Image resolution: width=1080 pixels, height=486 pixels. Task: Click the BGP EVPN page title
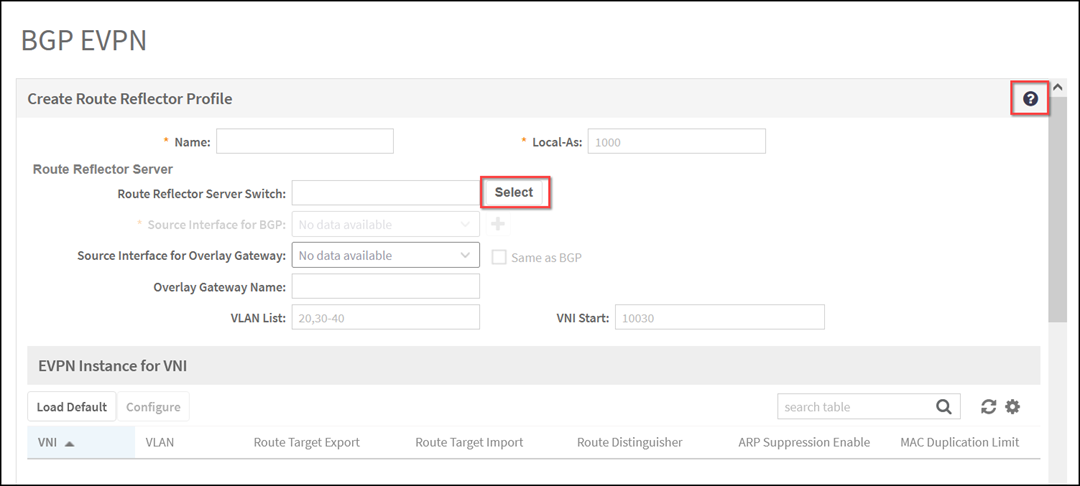click(x=83, y=40)
